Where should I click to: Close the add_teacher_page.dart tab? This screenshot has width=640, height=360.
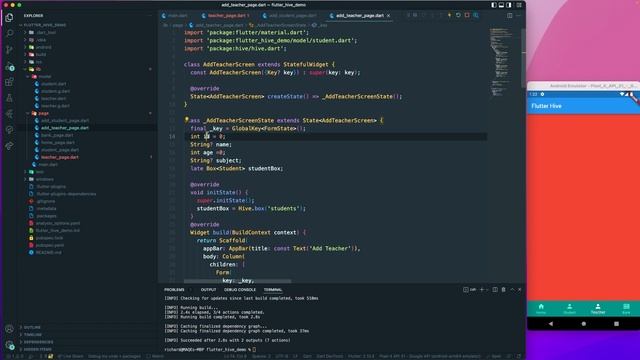pyautogui.click(x=389, y=16)
